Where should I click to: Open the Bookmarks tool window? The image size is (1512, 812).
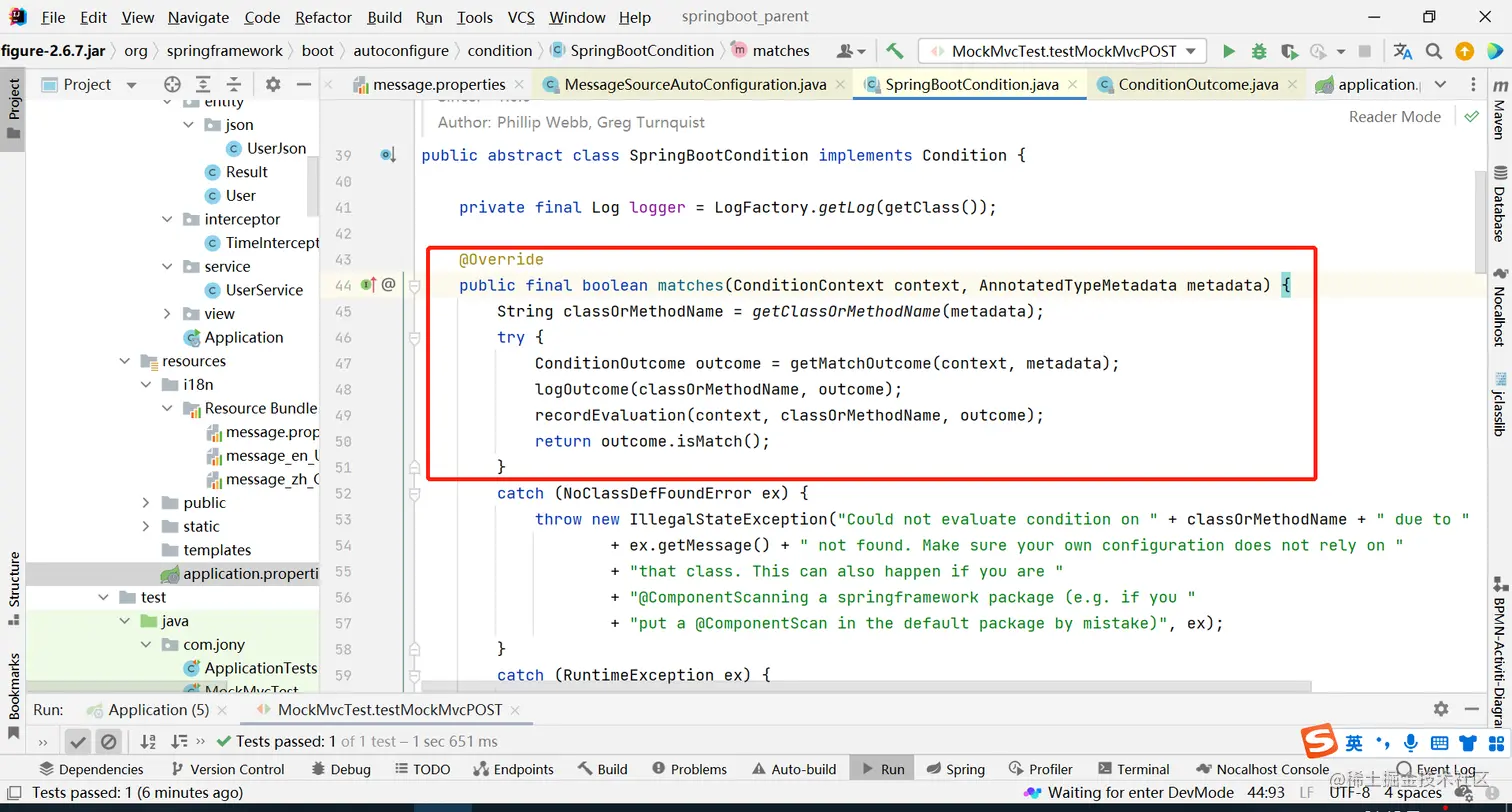[14, 695]
